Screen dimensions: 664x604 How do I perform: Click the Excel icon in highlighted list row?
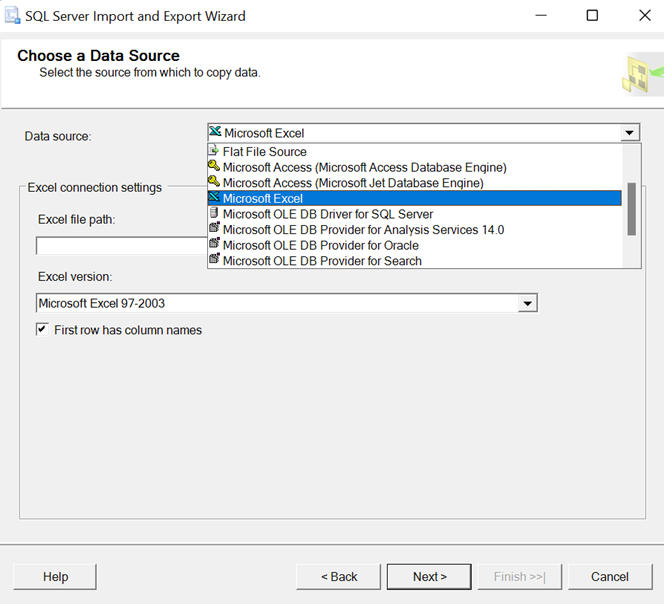(x=215, y=197)
